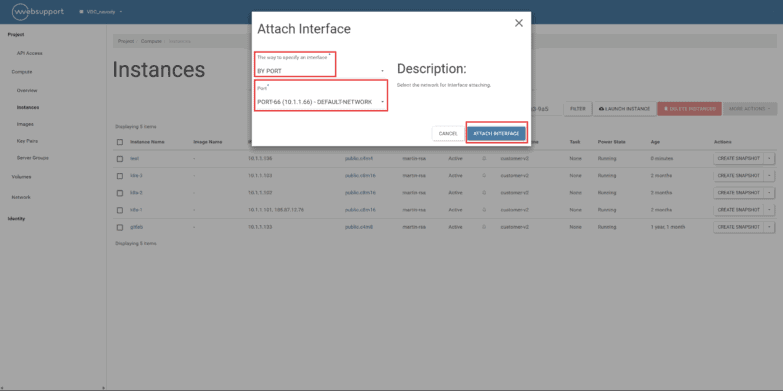783x391 pixels.
Task: Click Create Snapshot for the k8s-1 instance
Action: (738, 210)
